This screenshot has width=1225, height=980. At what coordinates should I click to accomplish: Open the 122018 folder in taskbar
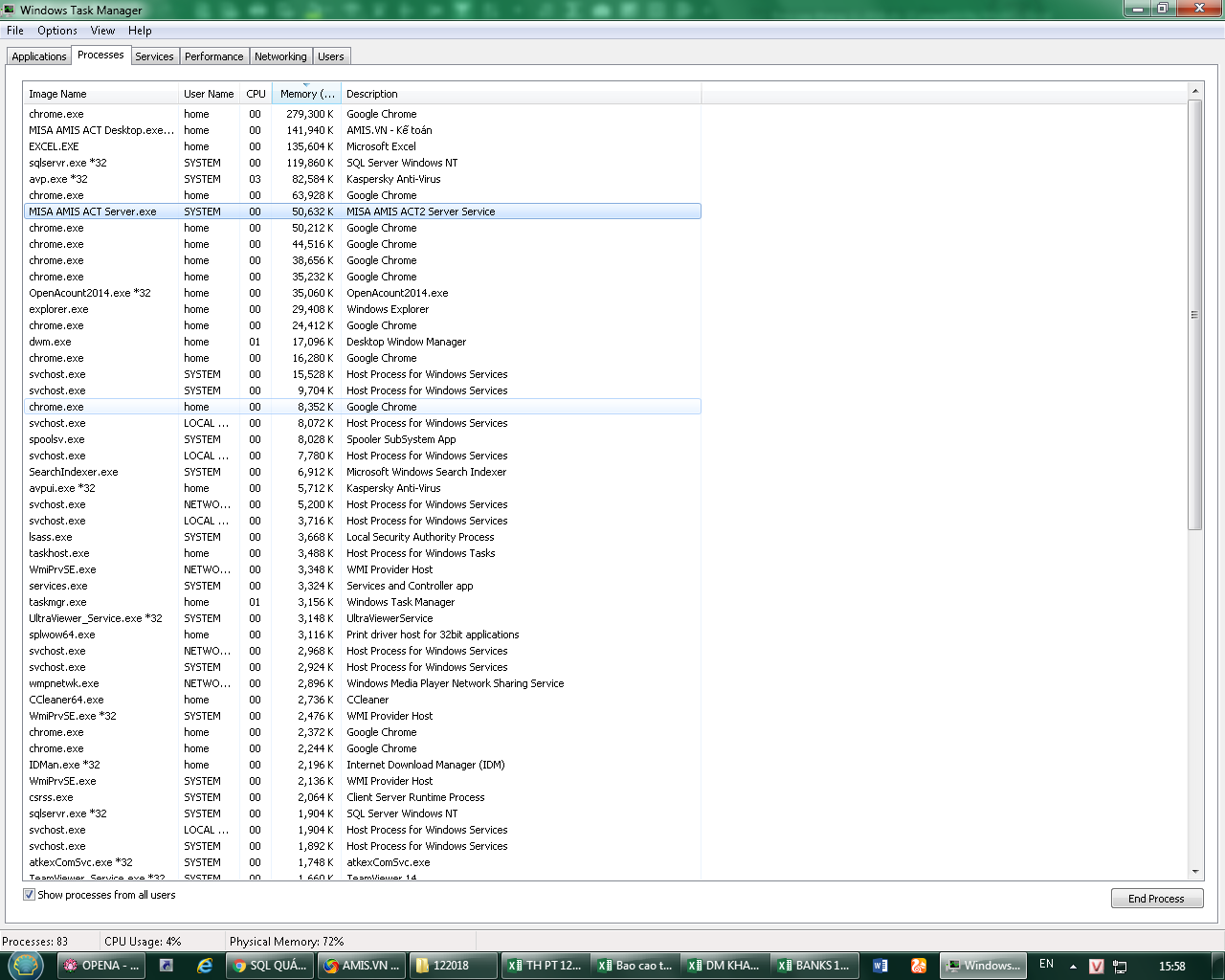453,966
